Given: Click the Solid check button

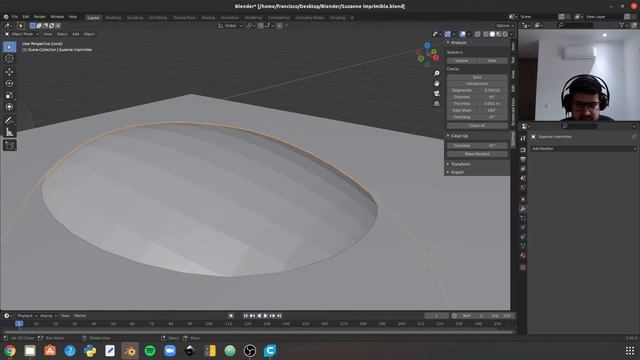Looking at the screenshot, I should click(477, 77).
